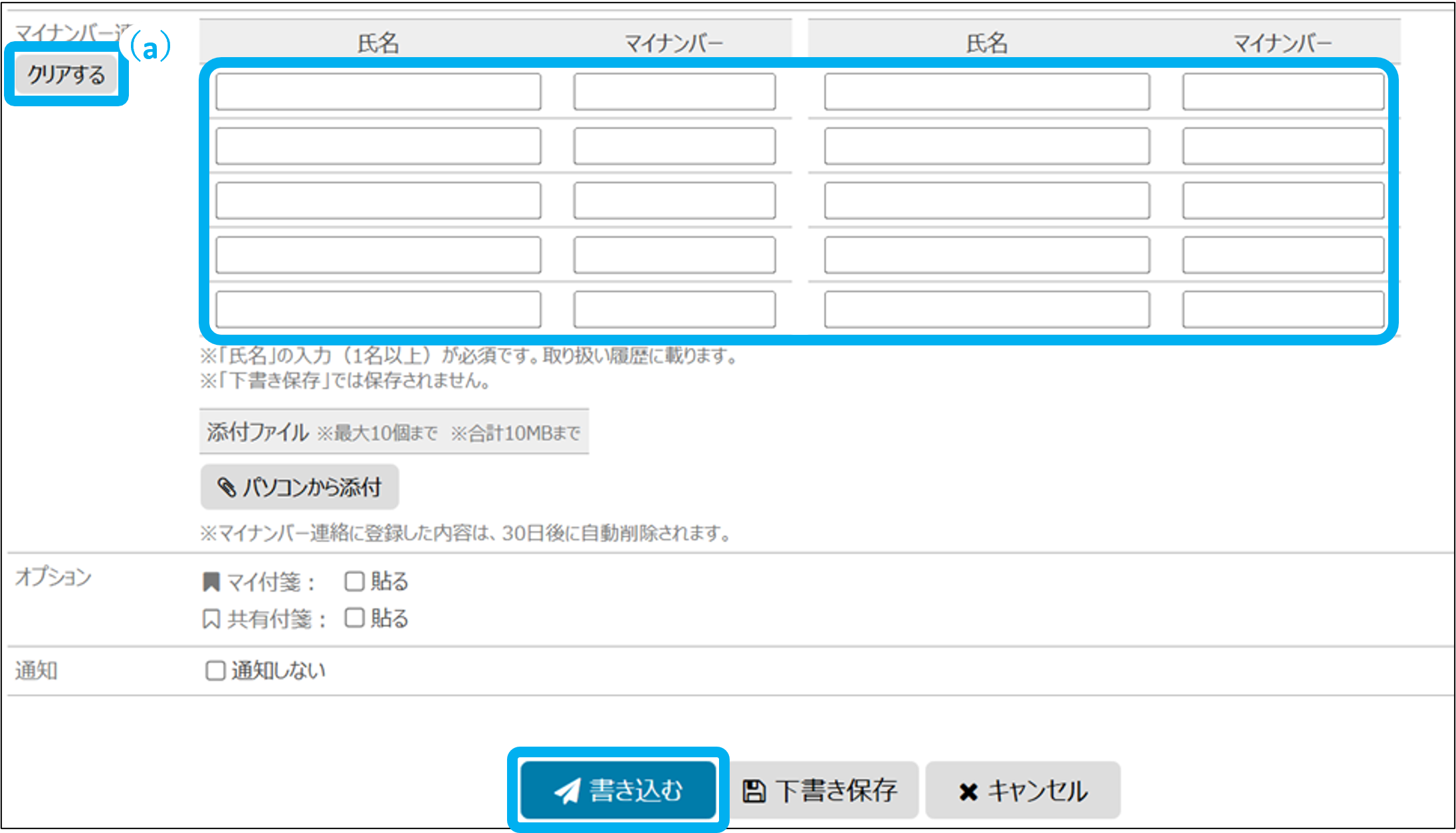Click first row right マイナンバー field
The image size is (1456, 833).
pyautogui.click(x=1283, y=92)
